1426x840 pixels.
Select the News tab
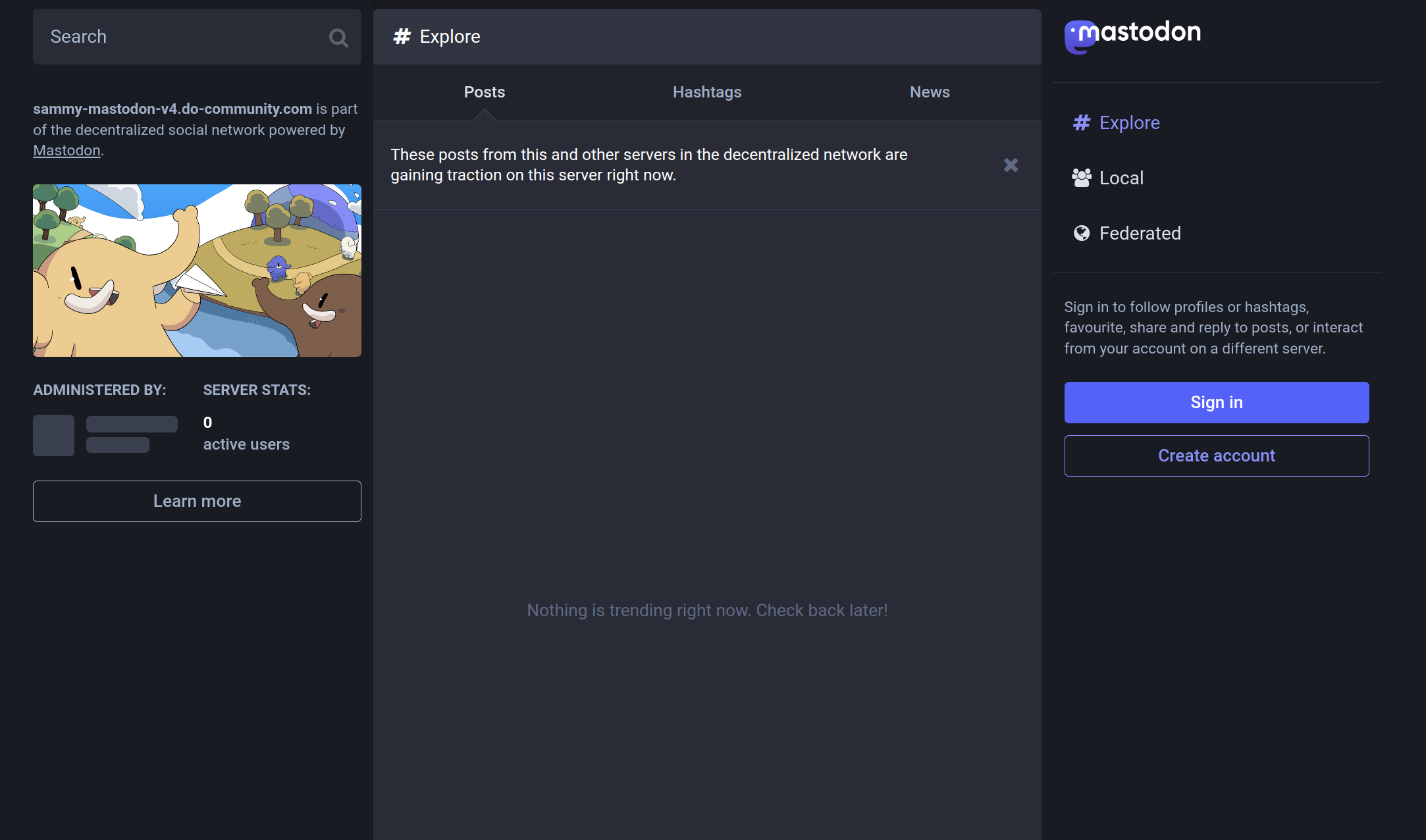coord(929,91)
